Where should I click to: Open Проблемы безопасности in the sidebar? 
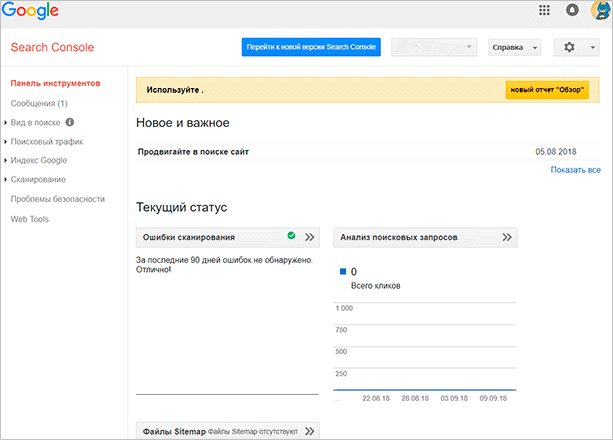(57, 199)
